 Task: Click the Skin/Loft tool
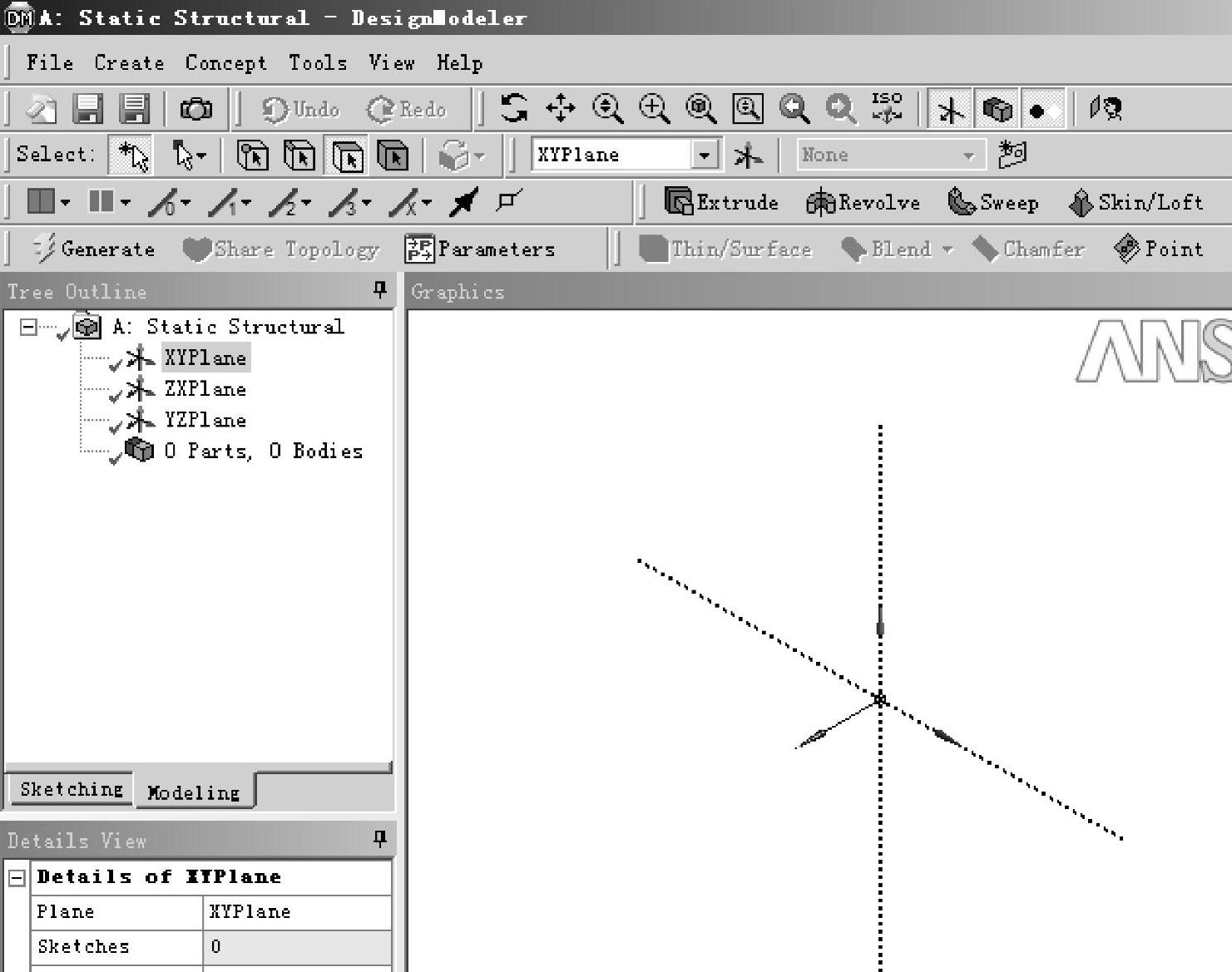coord(1080,202)
